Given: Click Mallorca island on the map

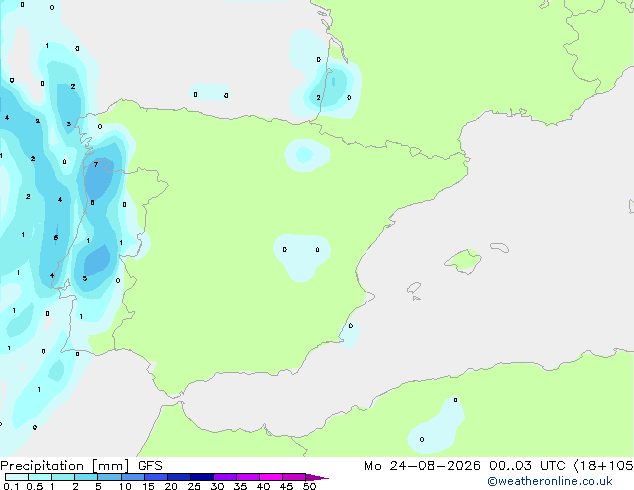Looking at the screenshot, I should [464, 261].
